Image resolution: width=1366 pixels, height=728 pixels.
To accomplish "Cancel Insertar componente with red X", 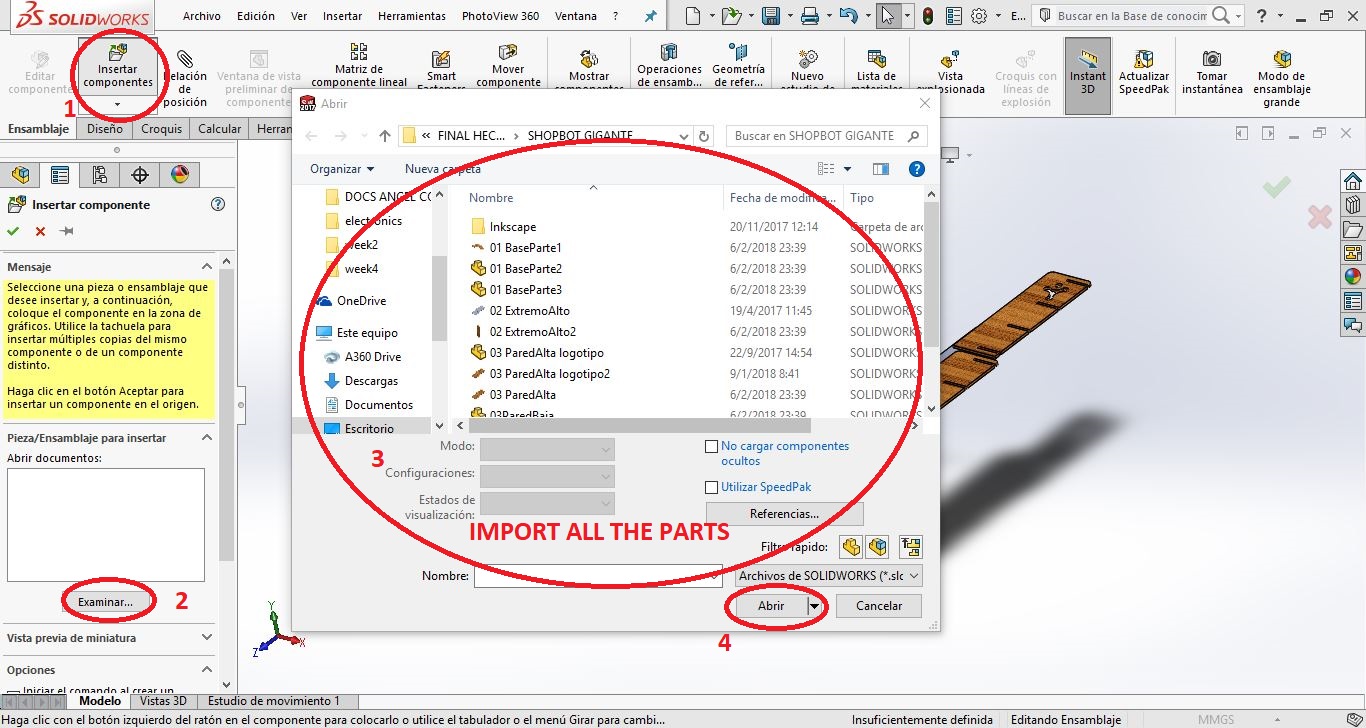I will 40,231.
